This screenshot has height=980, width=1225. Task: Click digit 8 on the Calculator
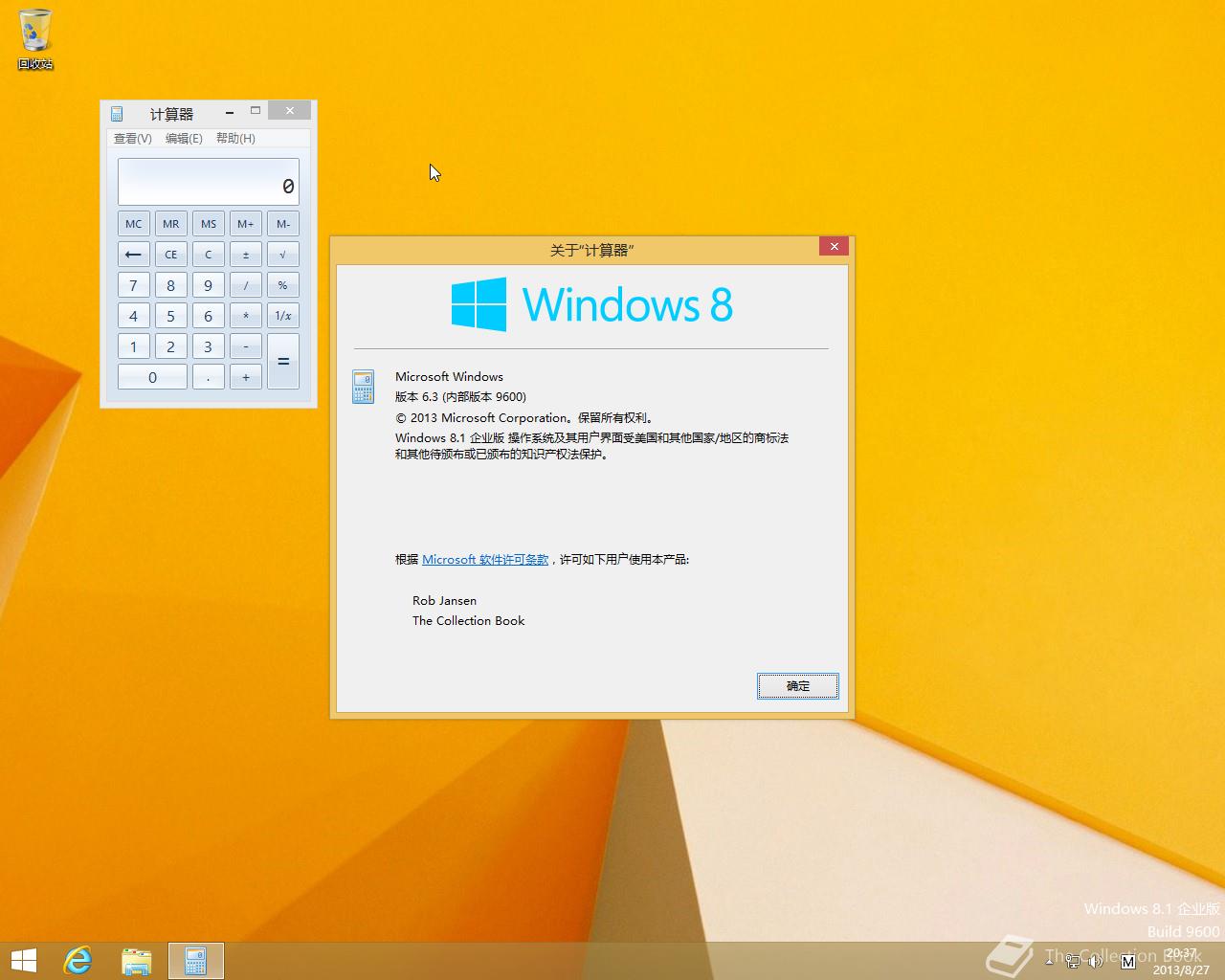coord(170,285)
